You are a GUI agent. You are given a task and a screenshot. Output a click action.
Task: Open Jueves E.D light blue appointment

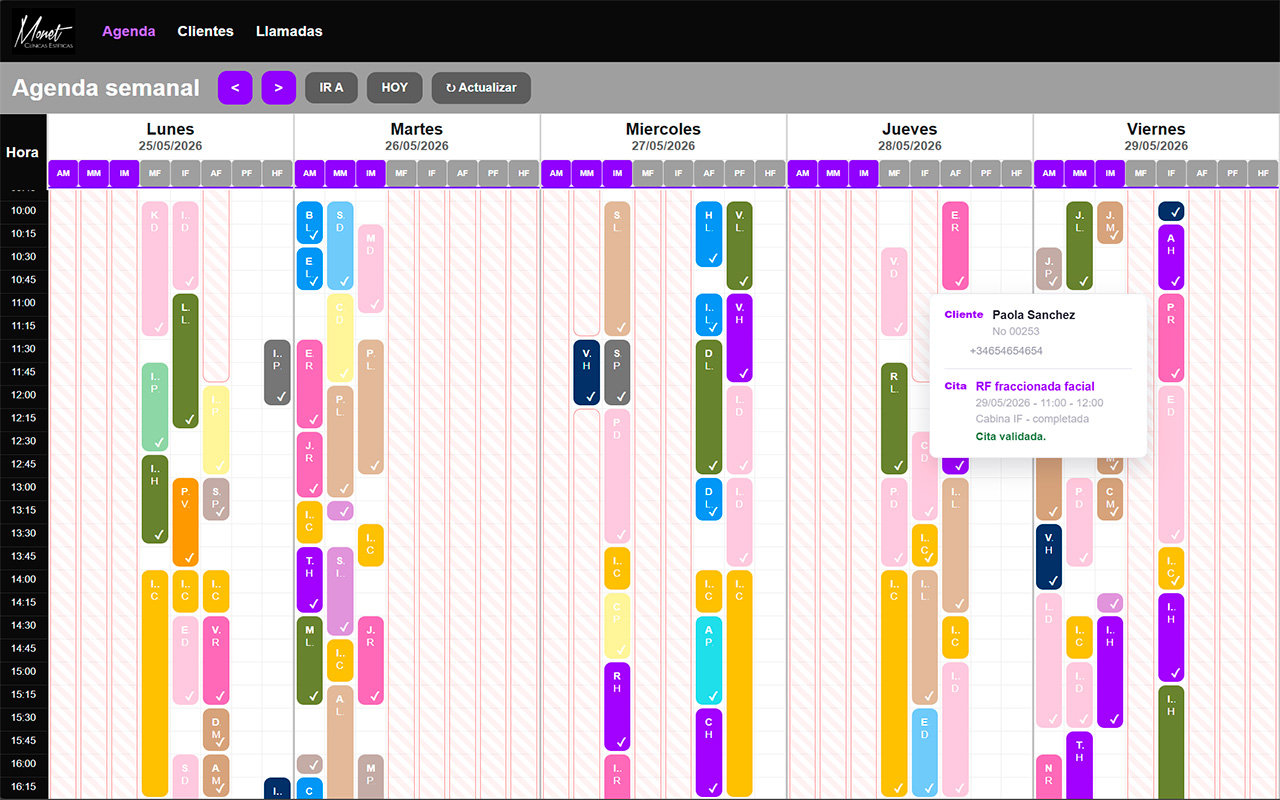click(x=925, y=753)
